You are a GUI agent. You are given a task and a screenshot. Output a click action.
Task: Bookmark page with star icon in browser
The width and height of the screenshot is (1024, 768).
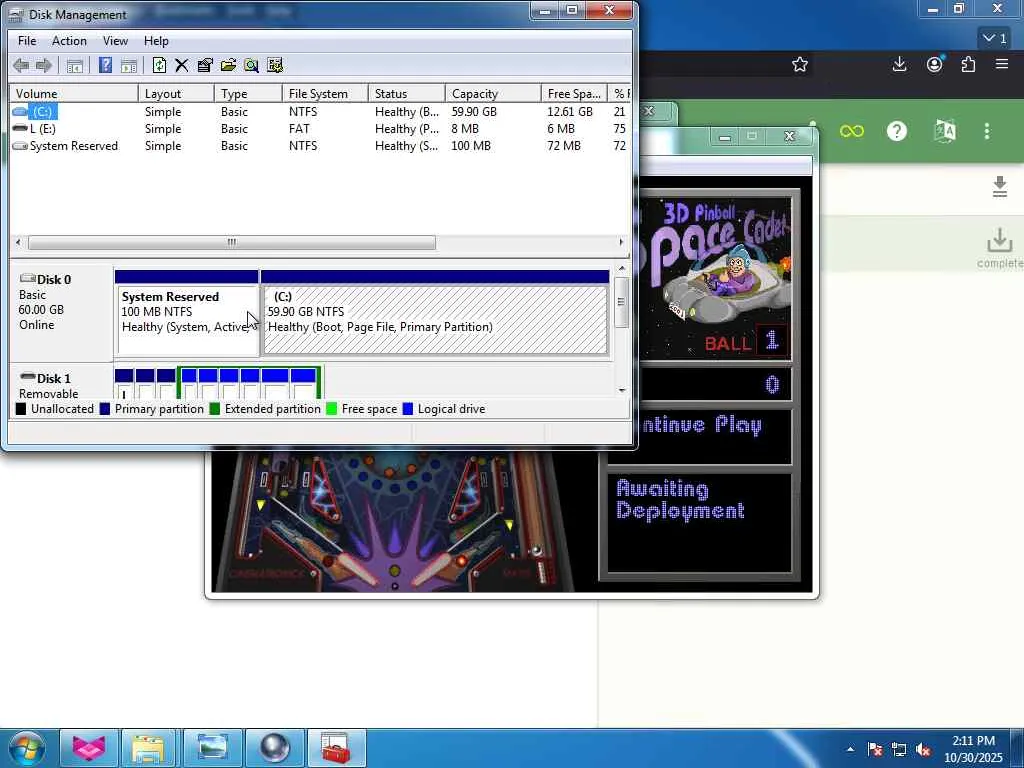point(800,64)
